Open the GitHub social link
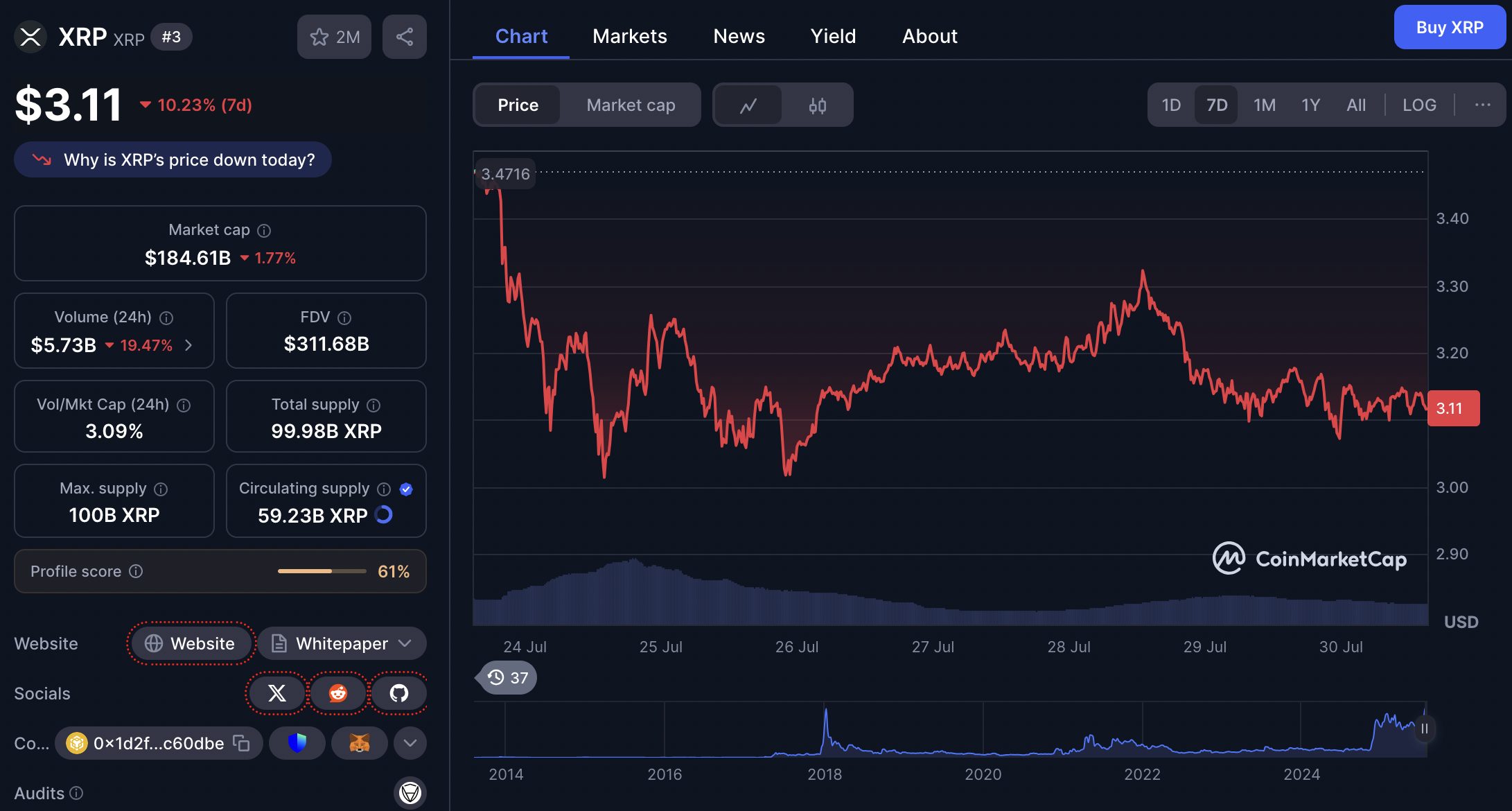This screenshot has height=811, width=1512. pos(399,693)
